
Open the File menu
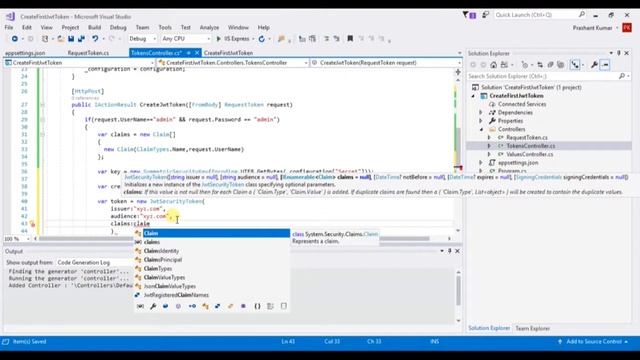(9, 27)
